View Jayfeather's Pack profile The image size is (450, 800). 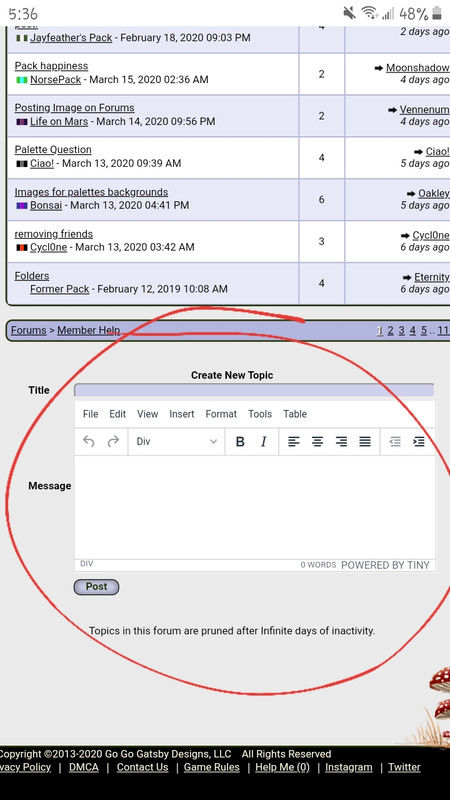tap(71, 38)
